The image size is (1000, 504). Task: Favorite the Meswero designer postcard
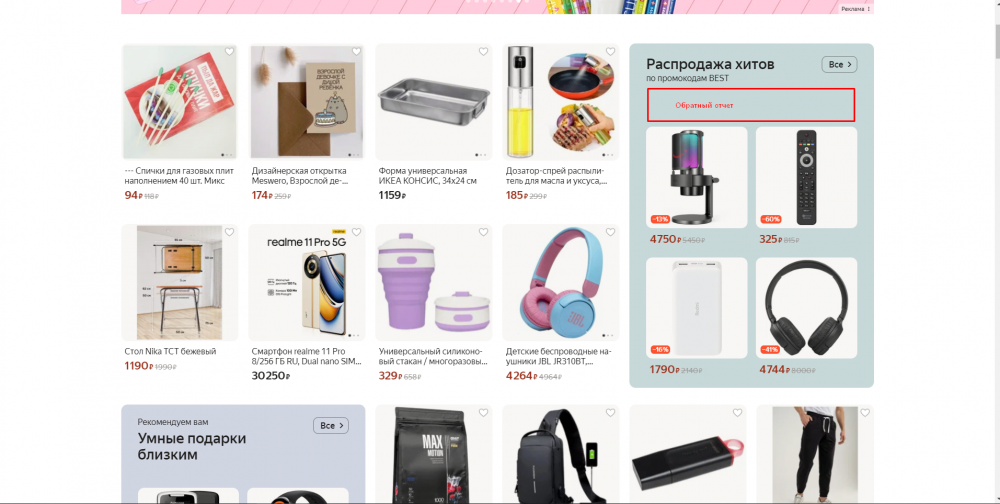tap(357, 52)
